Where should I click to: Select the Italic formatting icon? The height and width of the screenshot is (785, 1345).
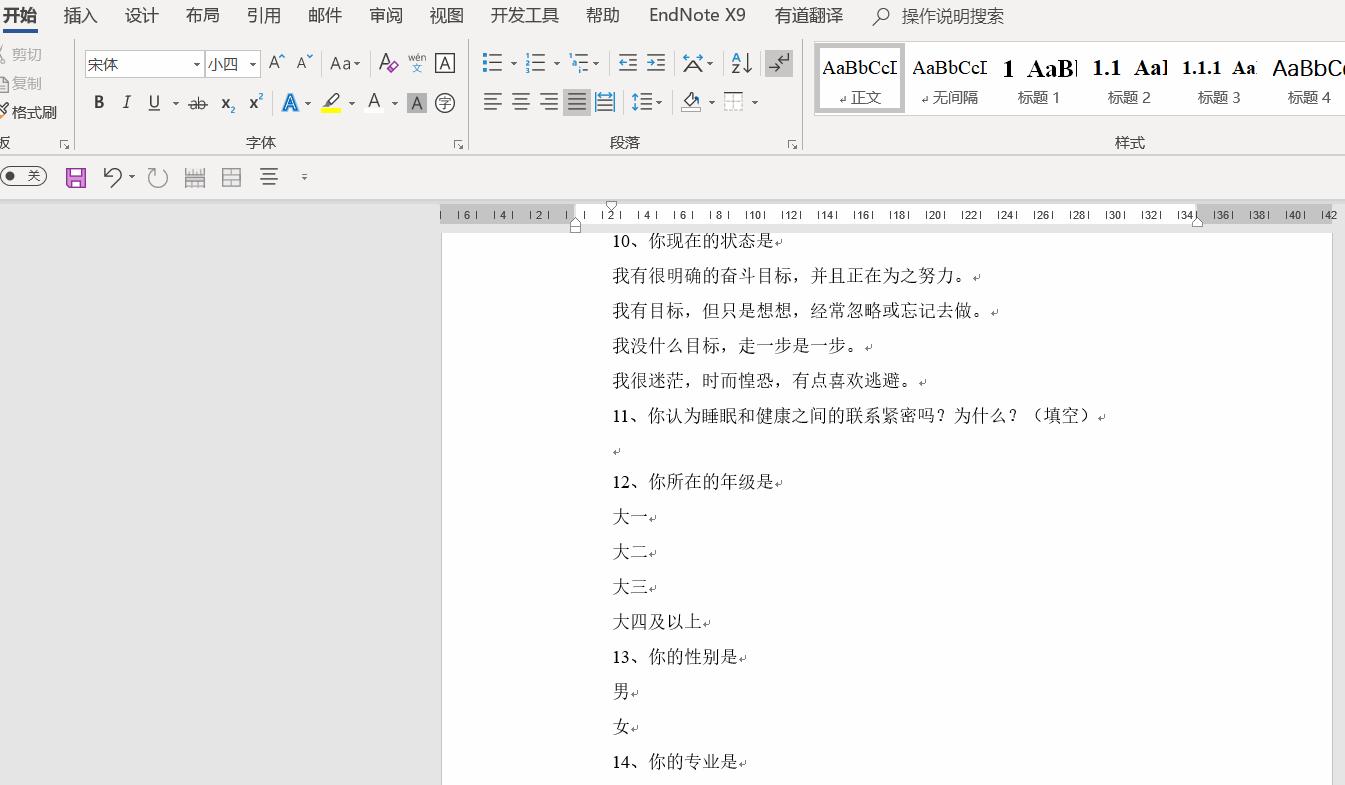click(127, 101)
